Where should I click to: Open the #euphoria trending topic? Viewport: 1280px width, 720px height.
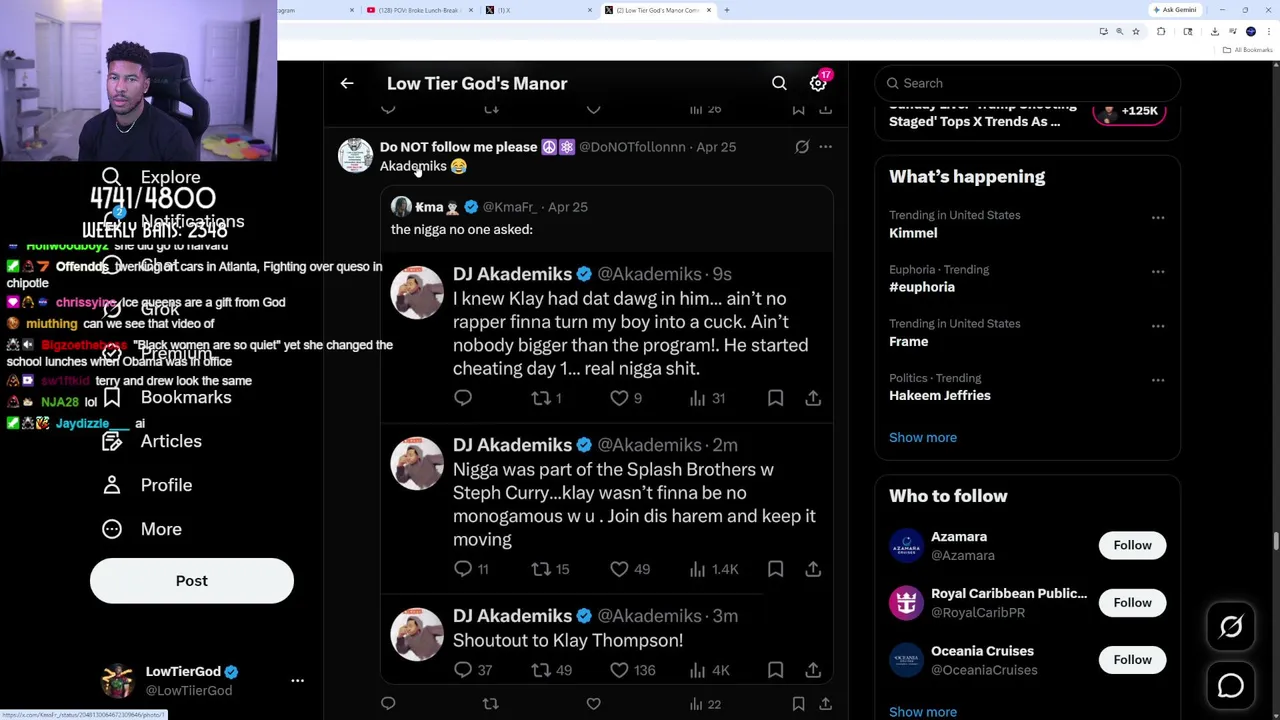click(x=922, y=287)
